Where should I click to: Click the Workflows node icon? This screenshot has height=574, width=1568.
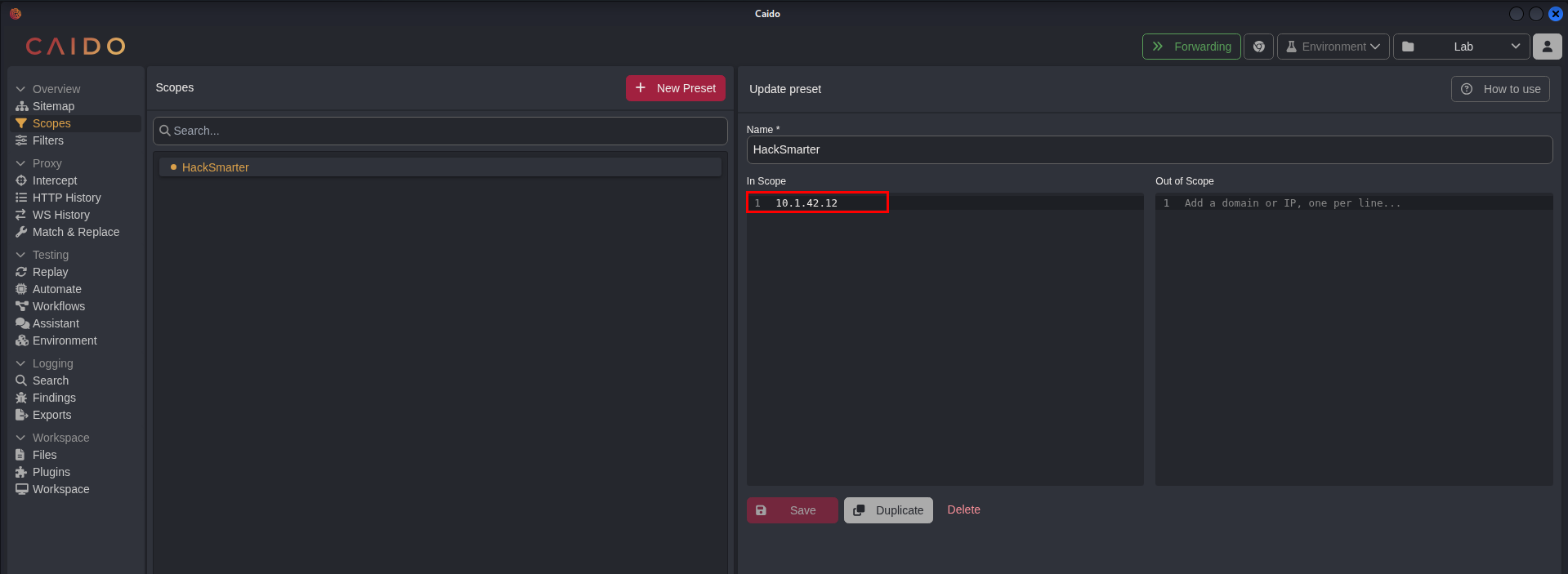[21, 306]
